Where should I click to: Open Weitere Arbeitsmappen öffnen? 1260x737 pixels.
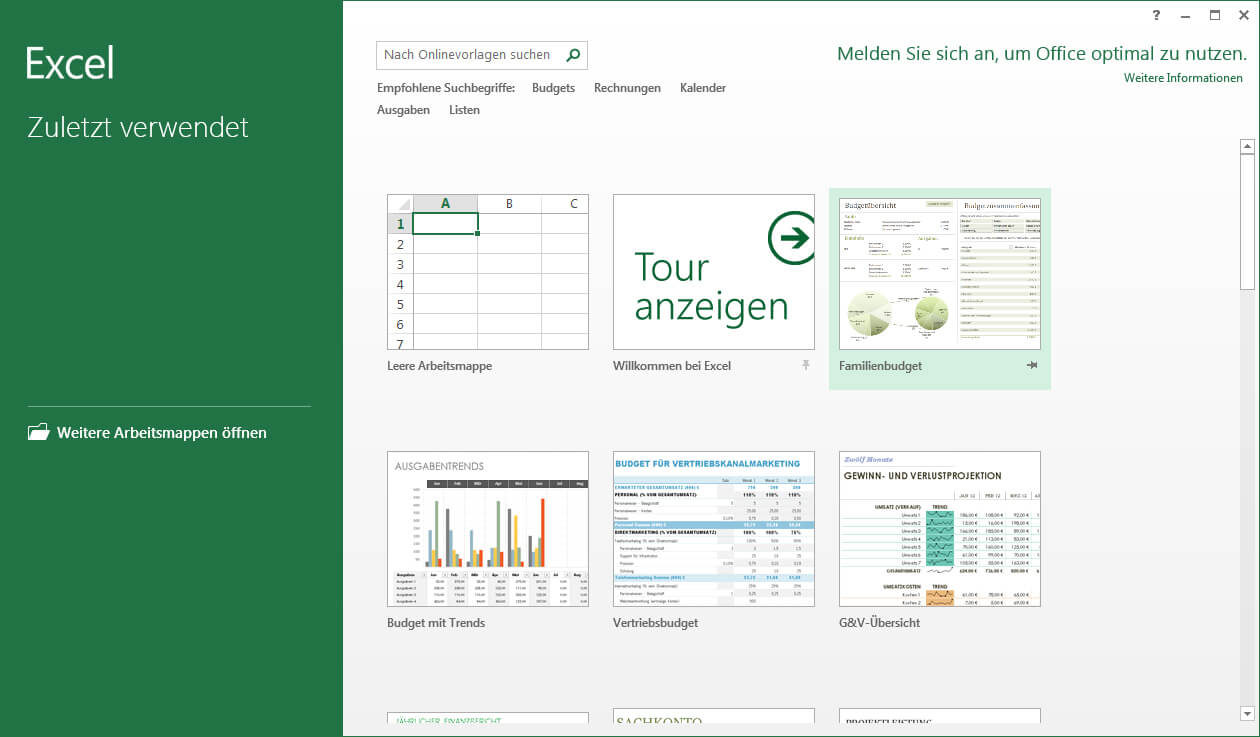(x=147, y=433)
